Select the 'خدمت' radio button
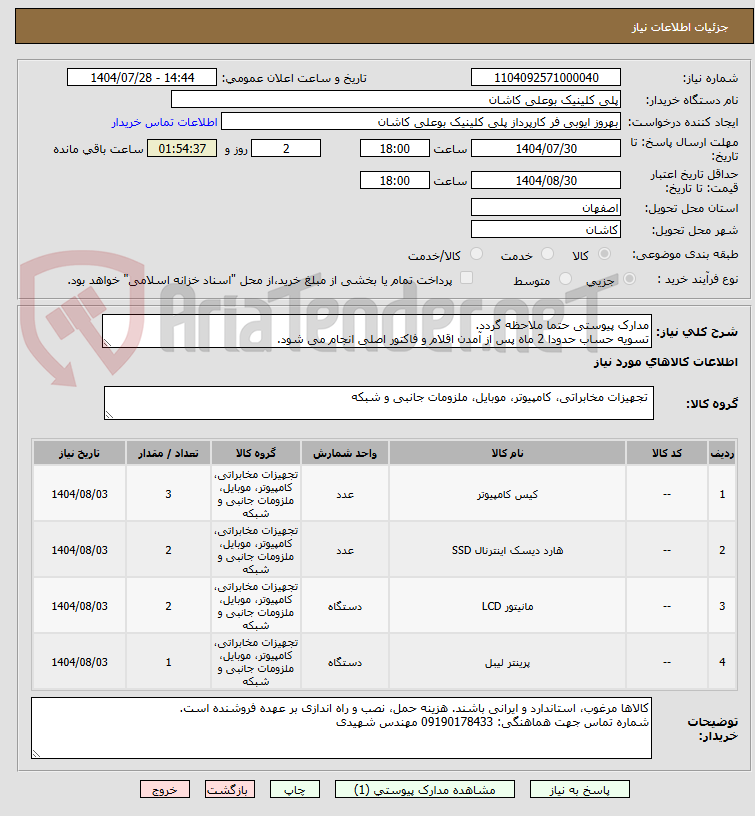Screen dimensions: 755x816 click(547, 254)
